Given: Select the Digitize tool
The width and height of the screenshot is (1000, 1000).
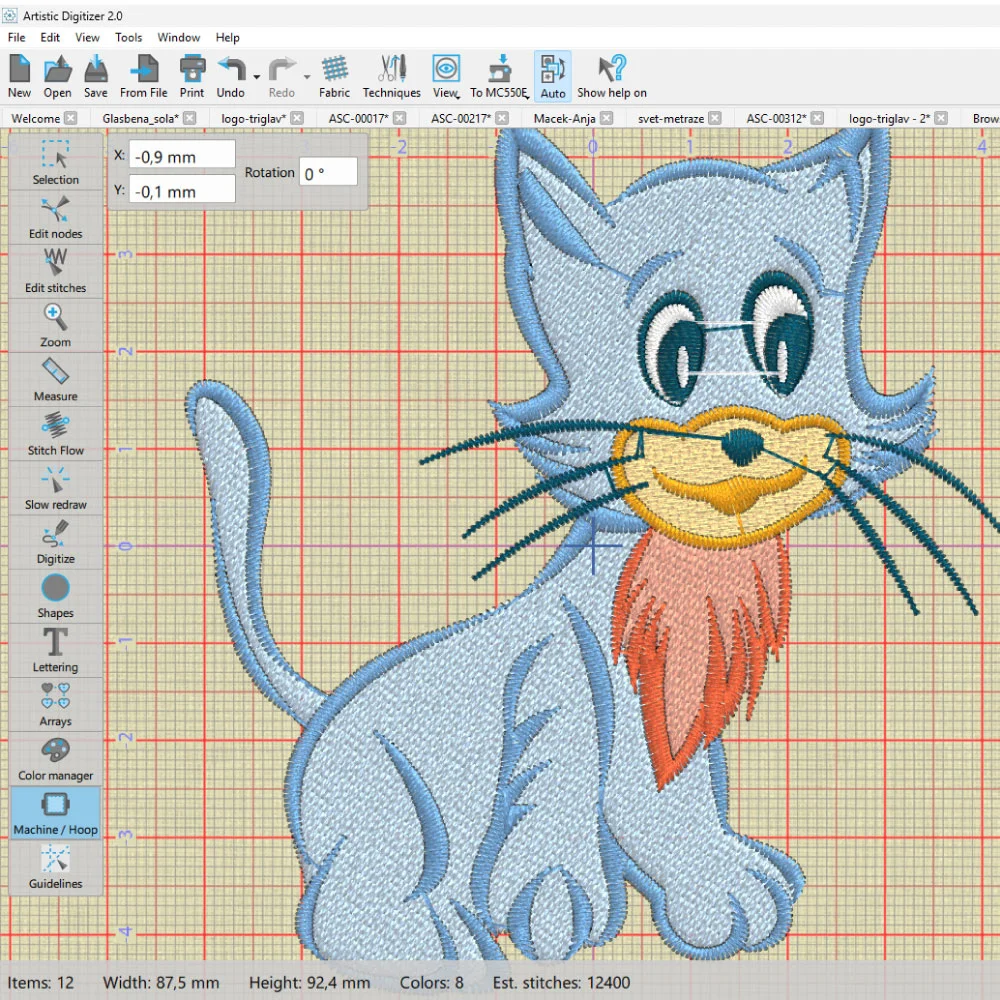Looking at the screenshot, I should coord(55,541).
